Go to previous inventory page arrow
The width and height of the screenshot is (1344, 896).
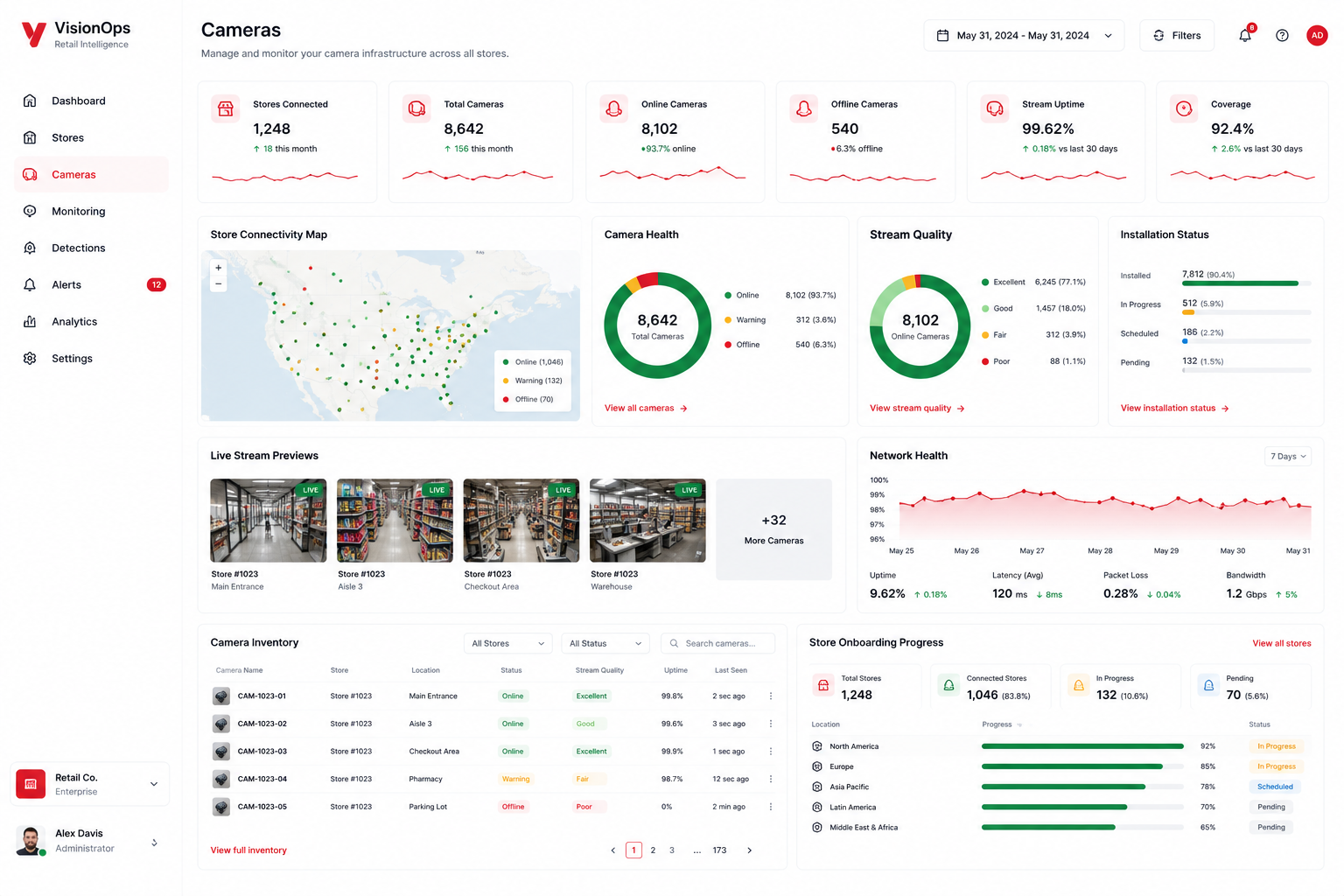612,850
